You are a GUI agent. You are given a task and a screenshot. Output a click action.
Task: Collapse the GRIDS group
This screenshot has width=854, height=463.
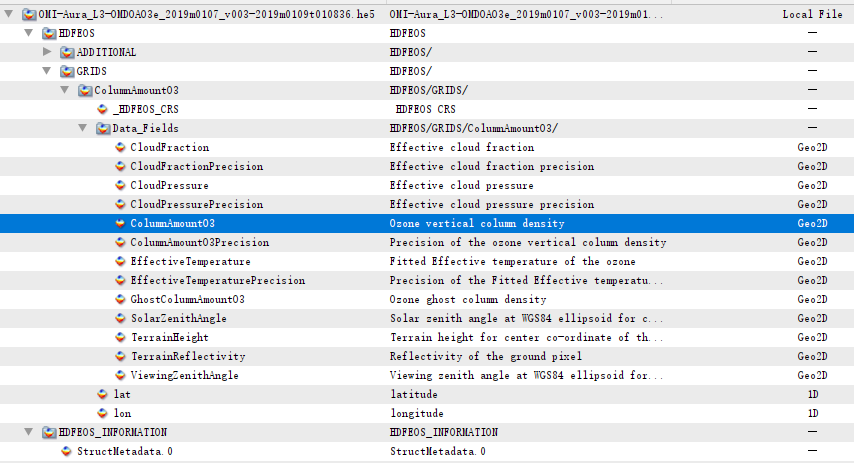coord(47,72)
